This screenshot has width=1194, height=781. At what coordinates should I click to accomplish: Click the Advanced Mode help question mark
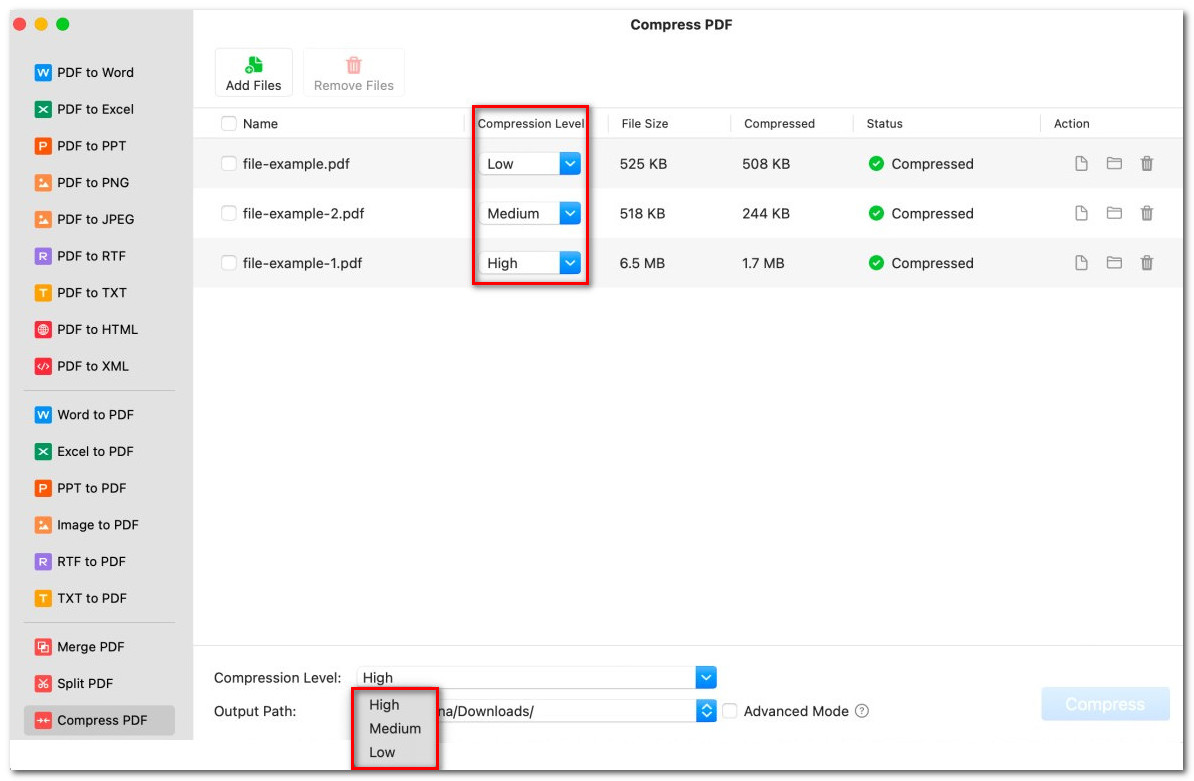pyautogui.click(x=862, y=711)
